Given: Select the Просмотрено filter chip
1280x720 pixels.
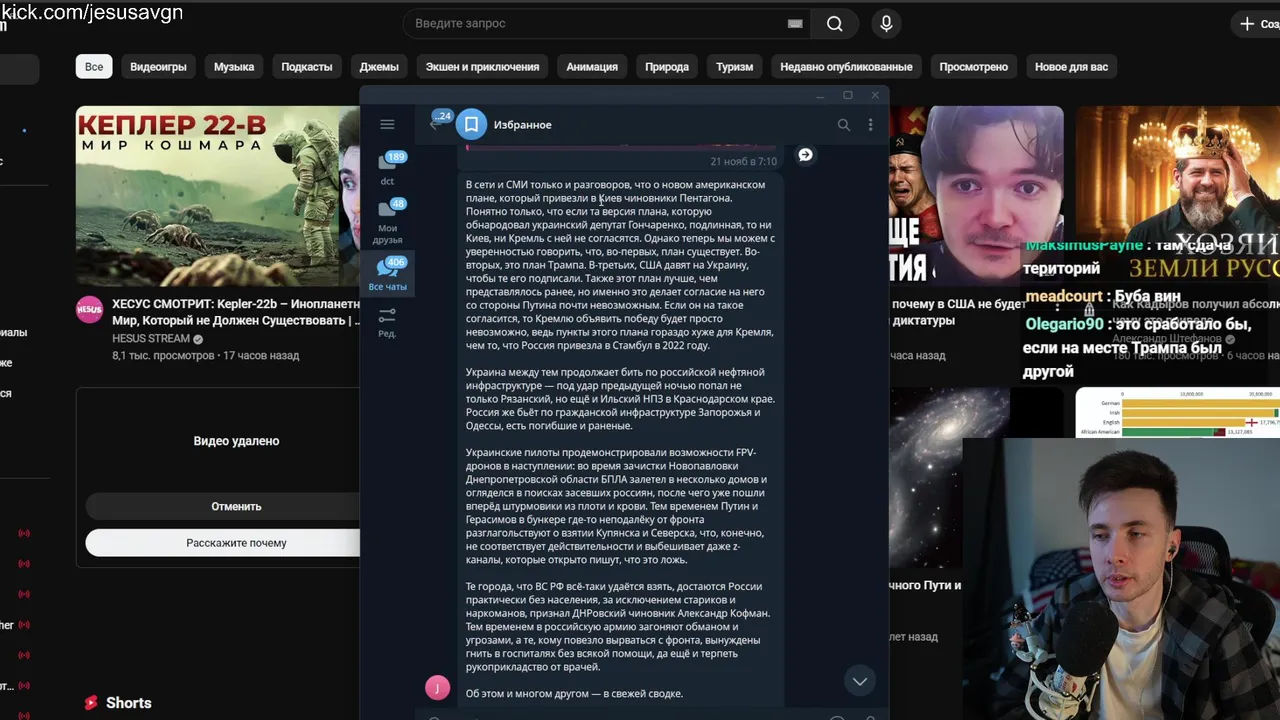Looking at the screenshot, I should [974, 67].
